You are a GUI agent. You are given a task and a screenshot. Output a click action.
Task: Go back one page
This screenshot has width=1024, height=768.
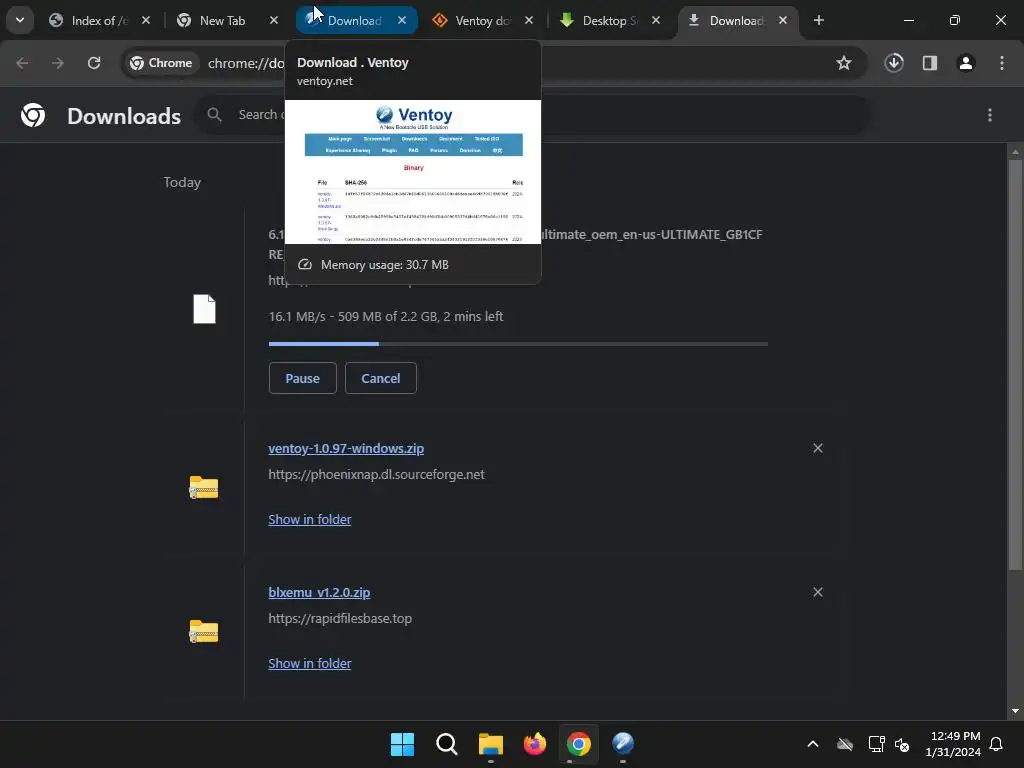(22, 63)
